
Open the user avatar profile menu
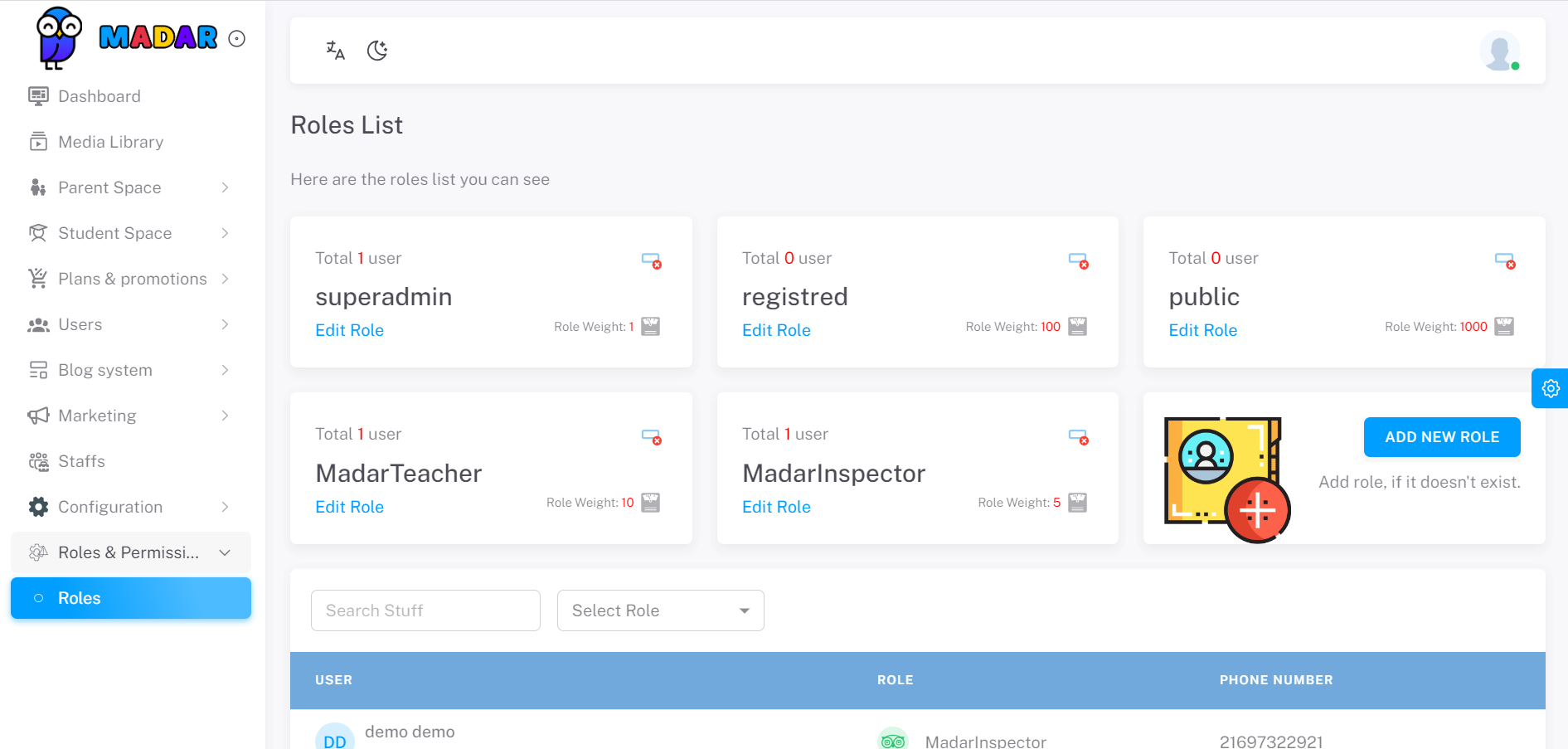[x=1499, y=51]
